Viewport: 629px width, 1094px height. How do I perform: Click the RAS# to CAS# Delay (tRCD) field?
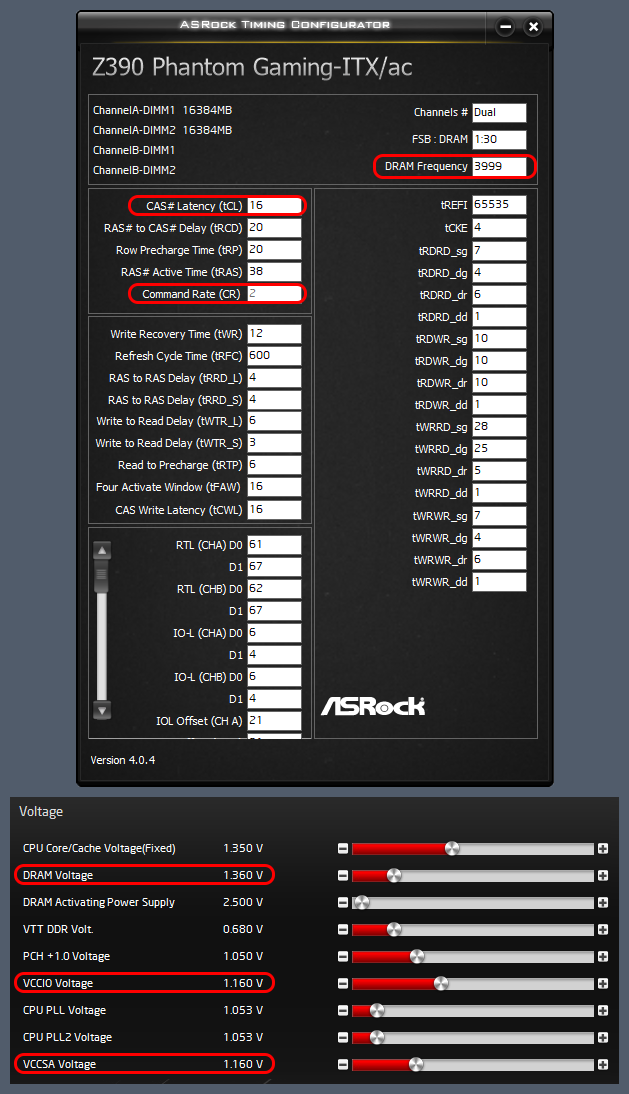click(x=274, y=227)
